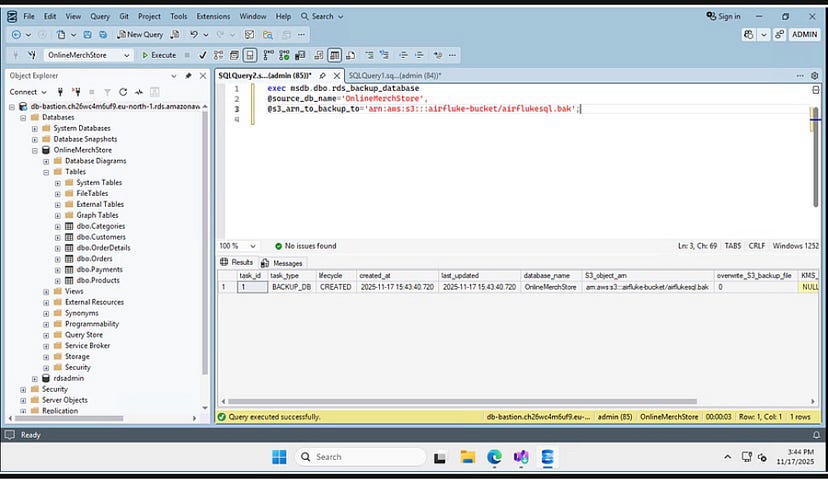Toggle Include Live Query Statistics
Viewport: 828px width, 479px height.
(284, 55)
